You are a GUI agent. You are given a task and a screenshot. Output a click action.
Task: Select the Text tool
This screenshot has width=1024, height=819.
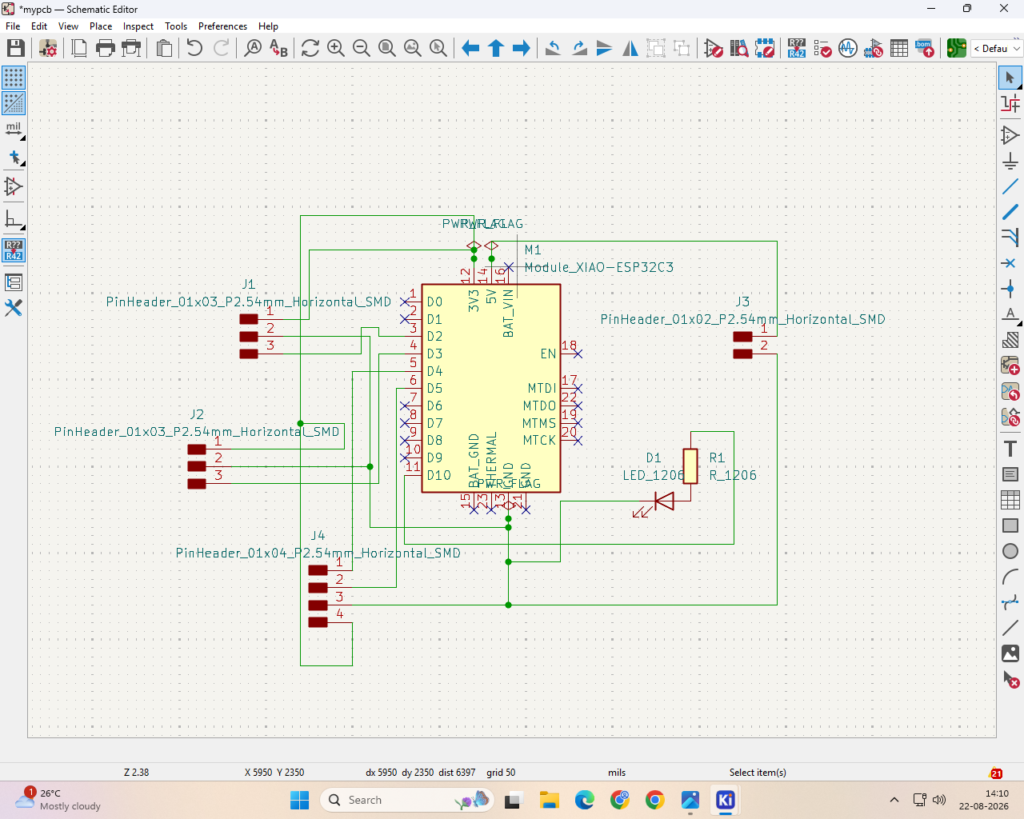1010,449
